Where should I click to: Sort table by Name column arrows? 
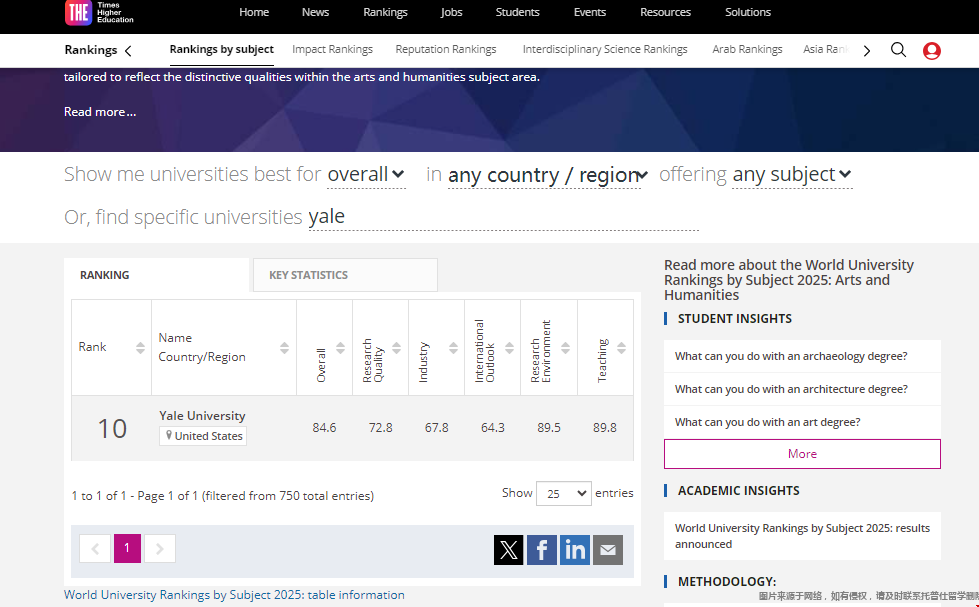(x=284, y=348)
